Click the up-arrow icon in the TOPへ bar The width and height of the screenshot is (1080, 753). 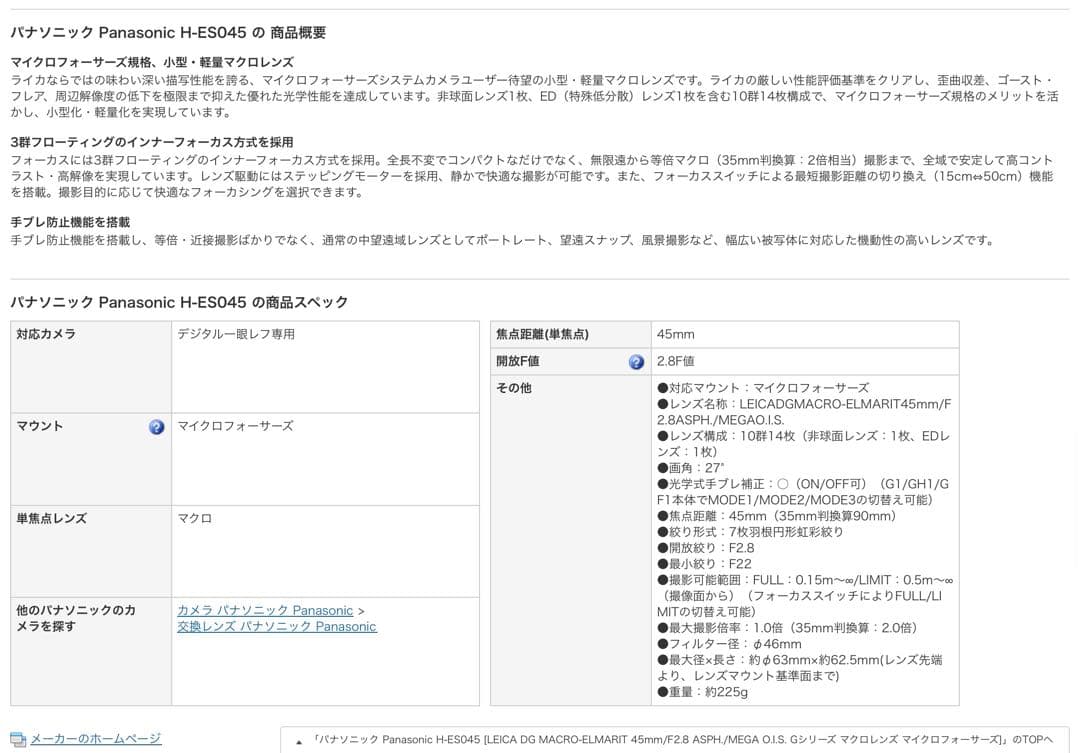click(x=299, y=741)
